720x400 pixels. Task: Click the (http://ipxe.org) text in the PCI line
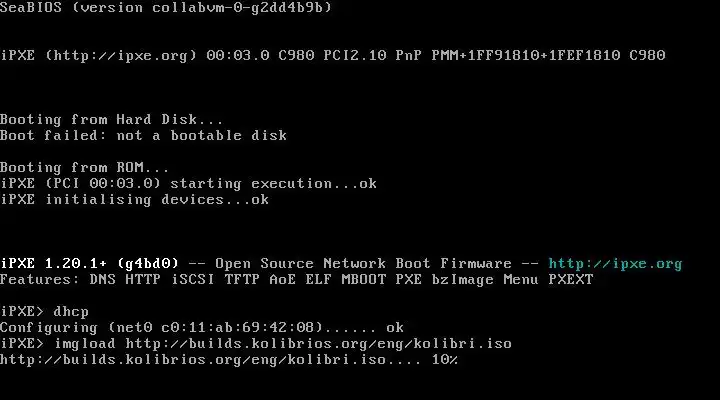click(121, 56)
